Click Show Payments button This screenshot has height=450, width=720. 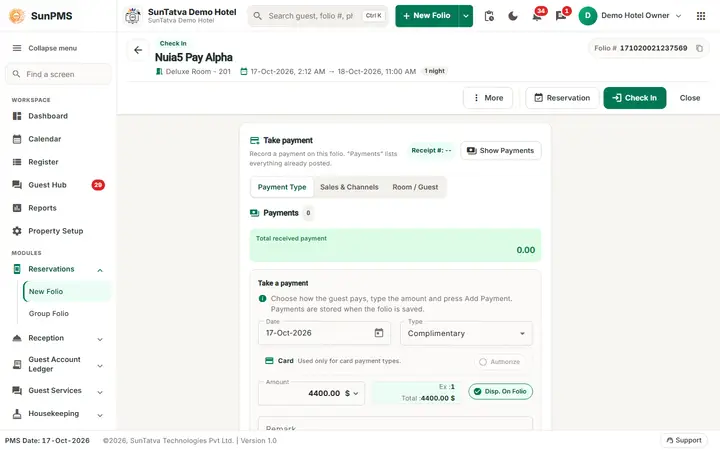(x=501, y=151)
